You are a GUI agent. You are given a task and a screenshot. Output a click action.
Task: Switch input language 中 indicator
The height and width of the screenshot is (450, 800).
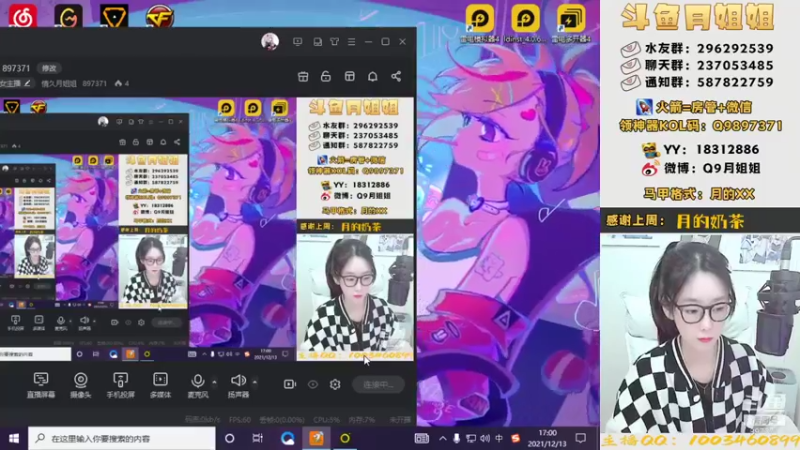pos(499,438)
